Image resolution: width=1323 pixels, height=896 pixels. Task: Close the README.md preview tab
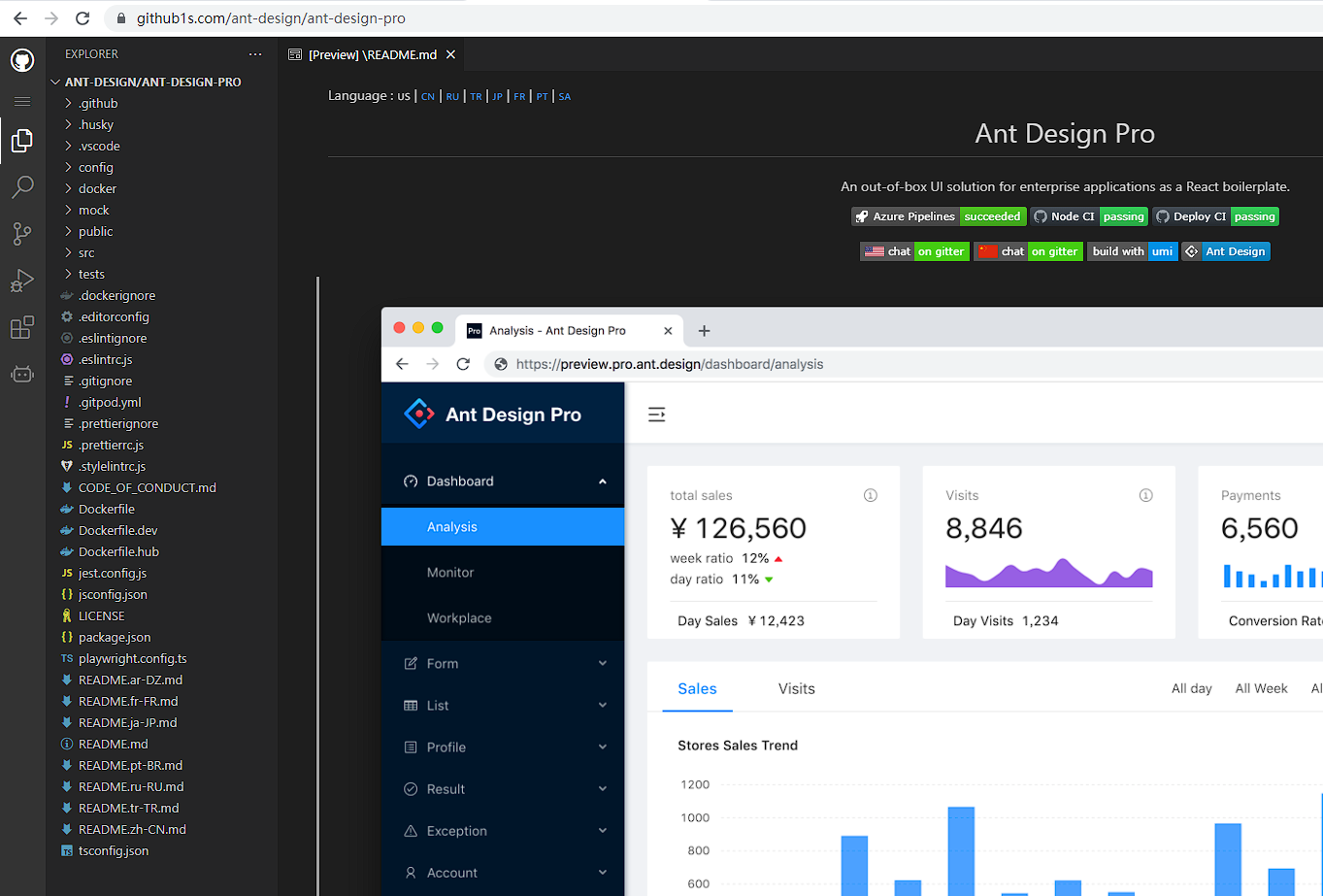click(450, 55)
